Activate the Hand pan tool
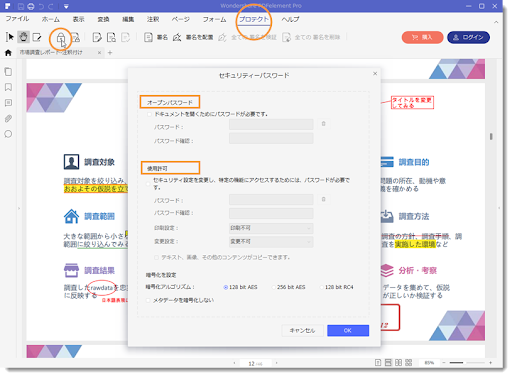This screenshot has width=512, height=377. (x=23, y=37)
